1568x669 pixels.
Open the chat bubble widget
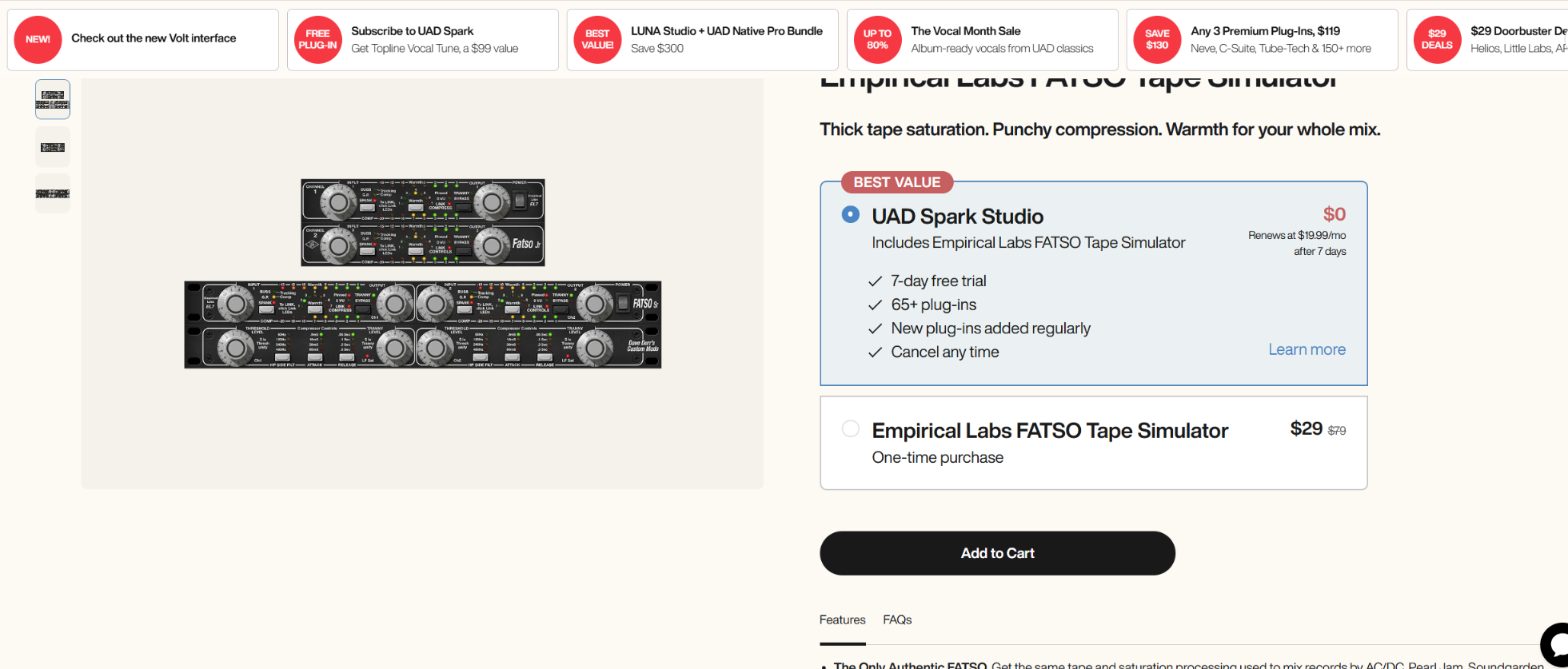point(1555,644)
